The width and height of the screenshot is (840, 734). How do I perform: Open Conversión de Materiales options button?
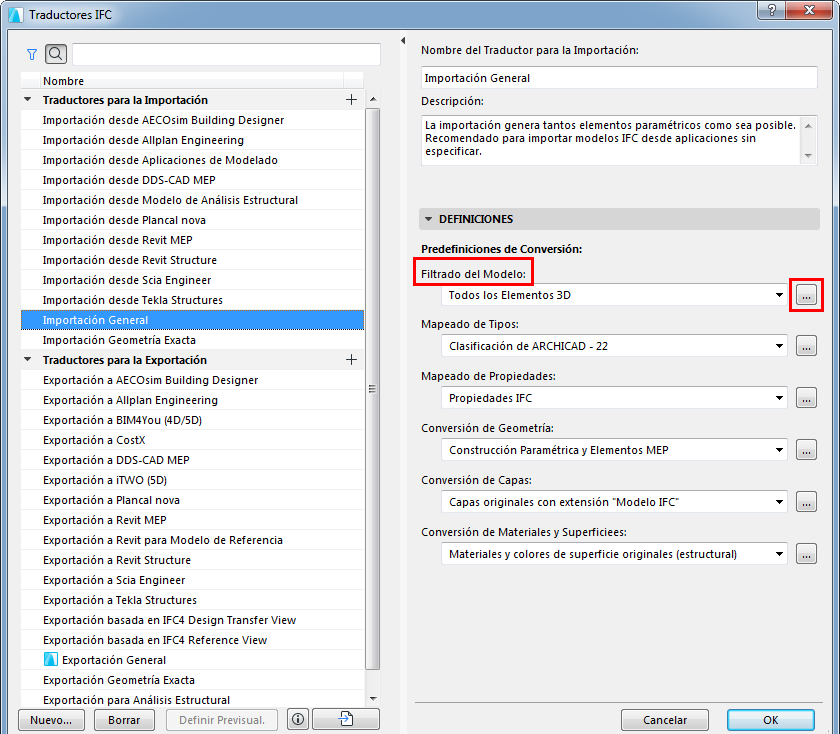(x=806, y=554)
